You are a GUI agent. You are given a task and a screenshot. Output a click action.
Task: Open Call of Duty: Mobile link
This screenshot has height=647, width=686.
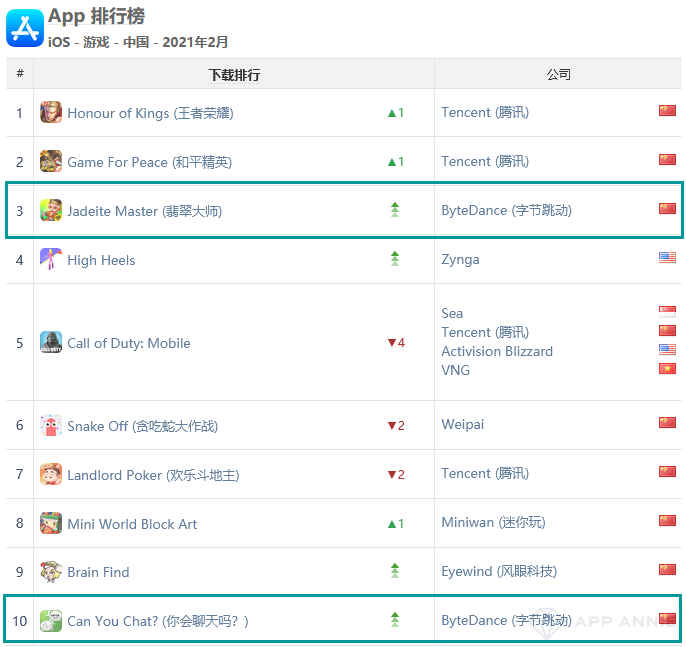(129, 343)
